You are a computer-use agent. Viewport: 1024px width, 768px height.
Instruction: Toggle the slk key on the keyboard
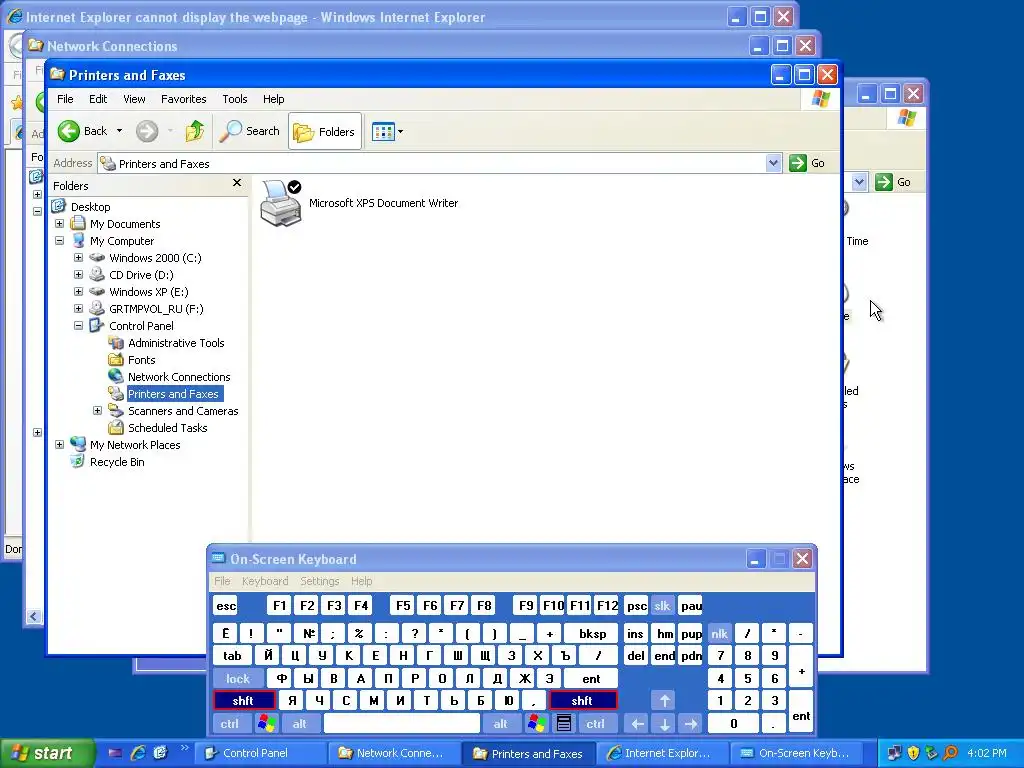(x=662, y=606)
